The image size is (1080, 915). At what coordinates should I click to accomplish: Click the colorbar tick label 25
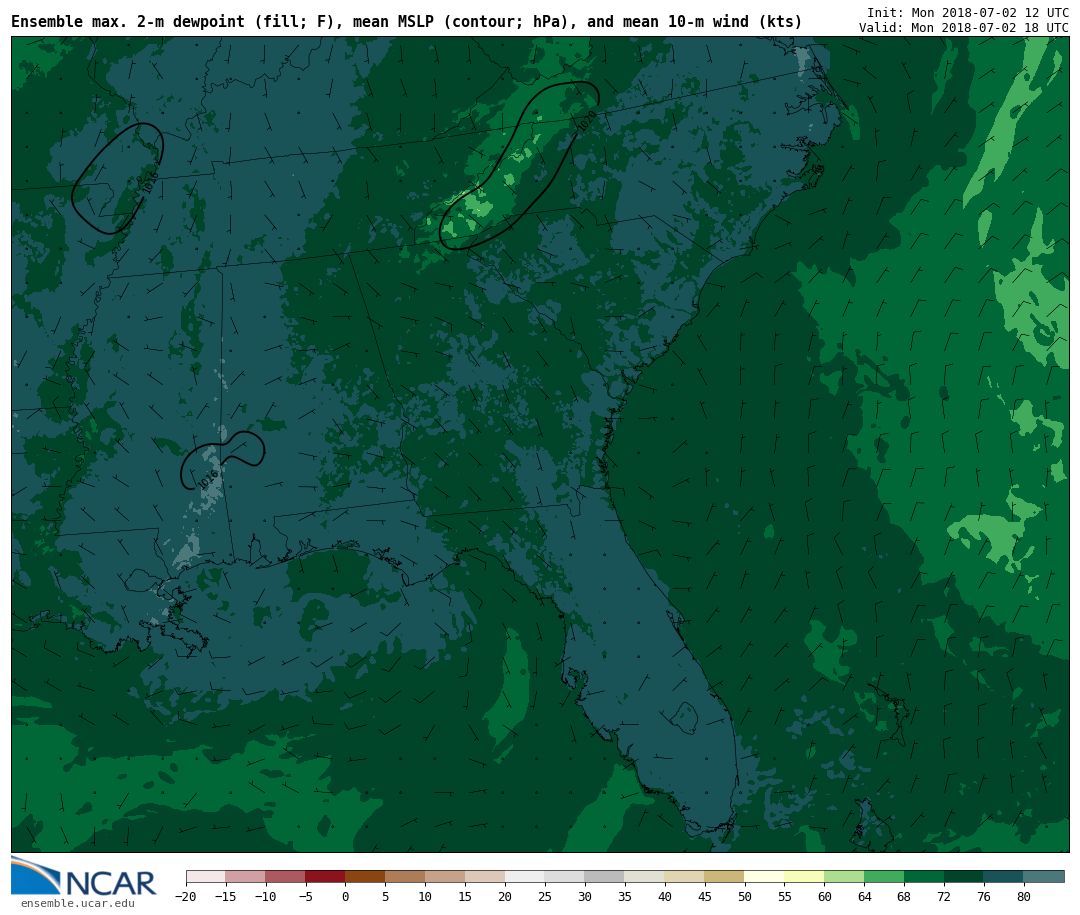(545, 896)
